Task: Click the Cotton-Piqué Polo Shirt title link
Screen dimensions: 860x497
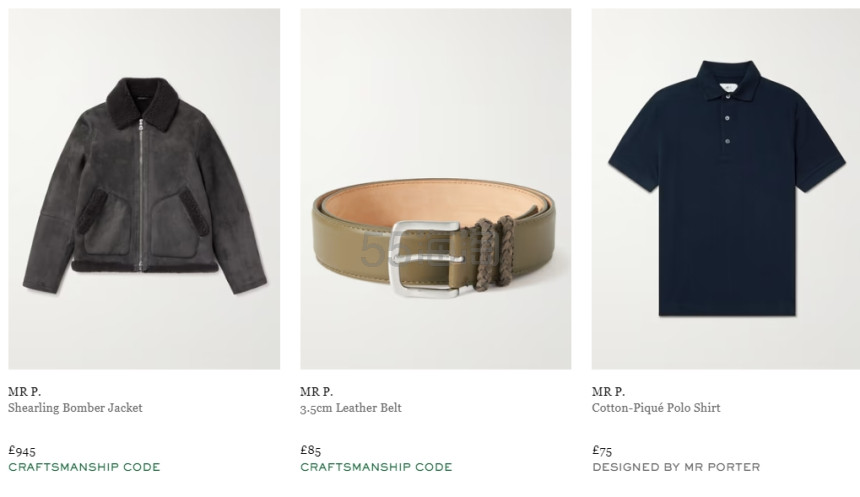Action: point(656,408)
